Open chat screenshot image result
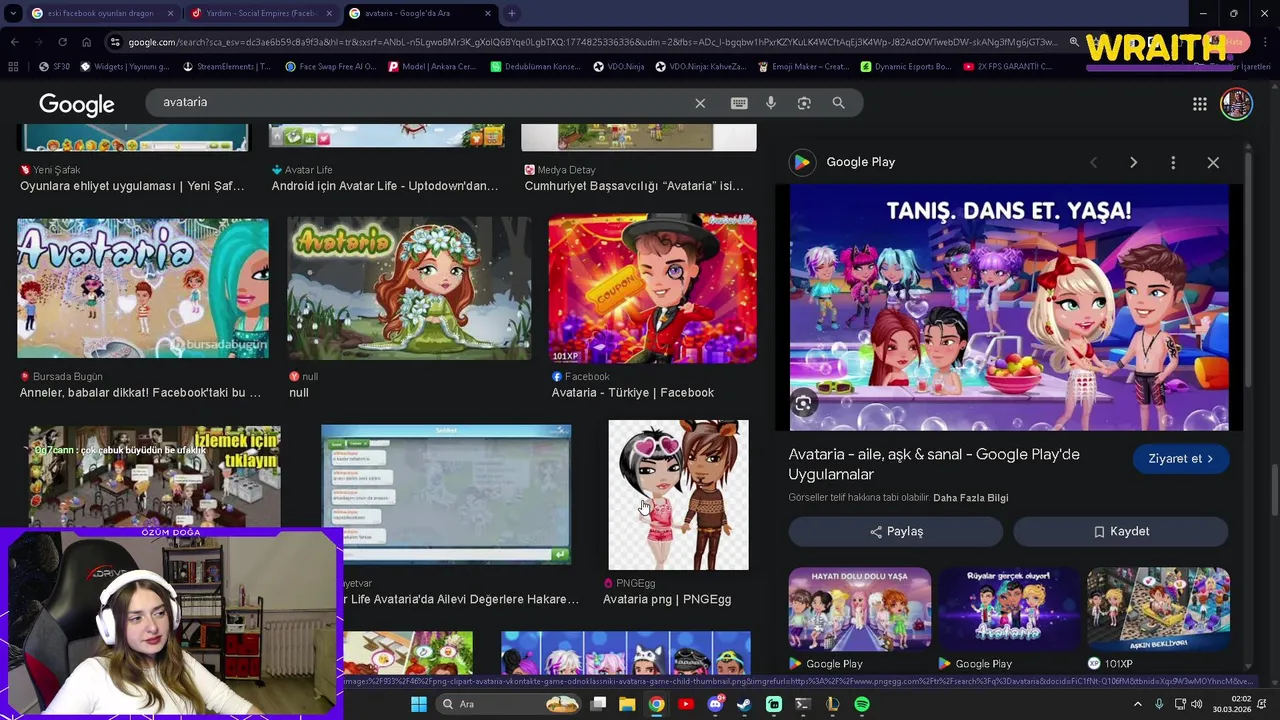Viewport: 1280px width, 720px height. [446, 495]
